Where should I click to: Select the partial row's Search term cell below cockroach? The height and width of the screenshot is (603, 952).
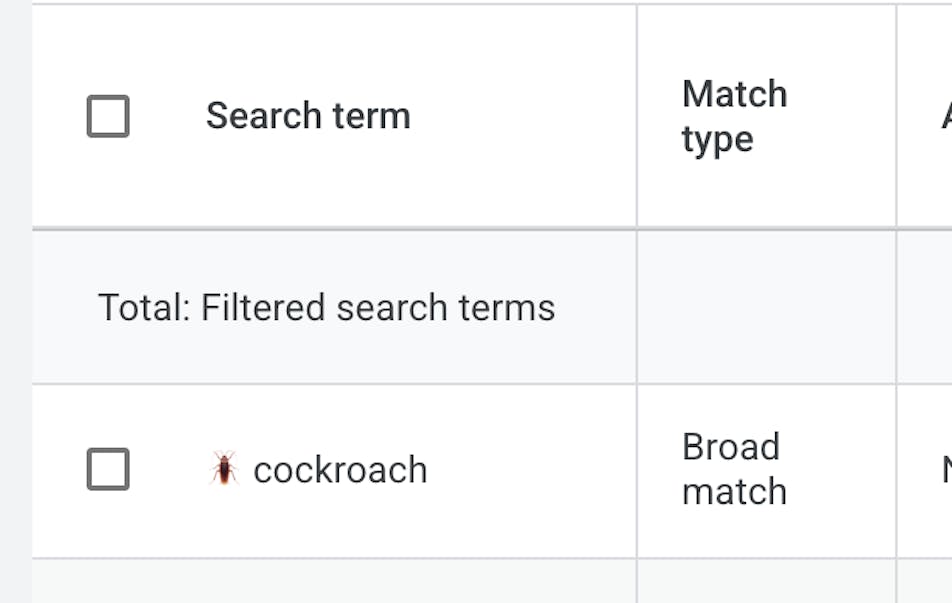pyautogui.click(x=334, y=582)
